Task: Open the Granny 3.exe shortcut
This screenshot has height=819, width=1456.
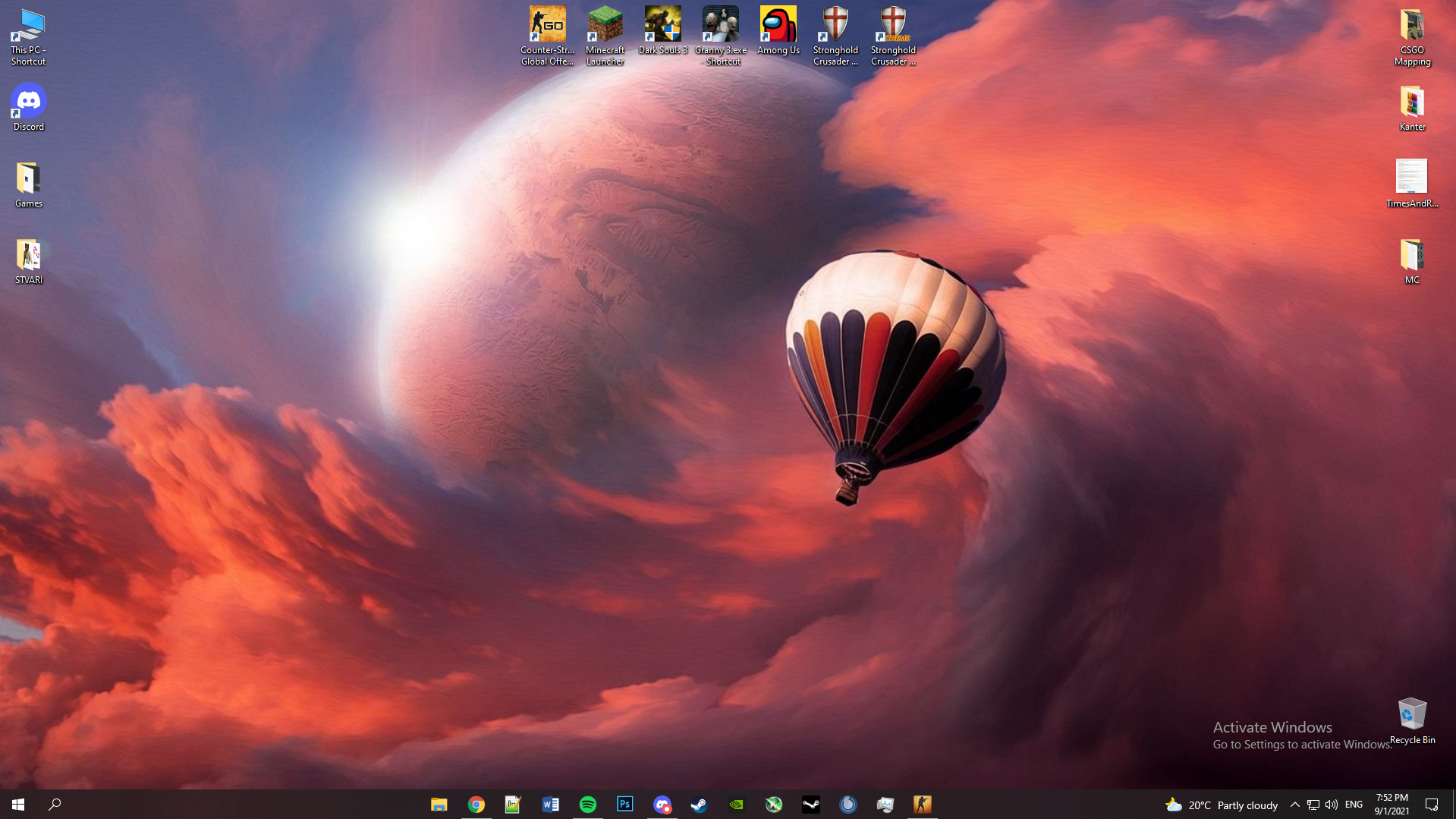Action: click(x=720, y=36)
